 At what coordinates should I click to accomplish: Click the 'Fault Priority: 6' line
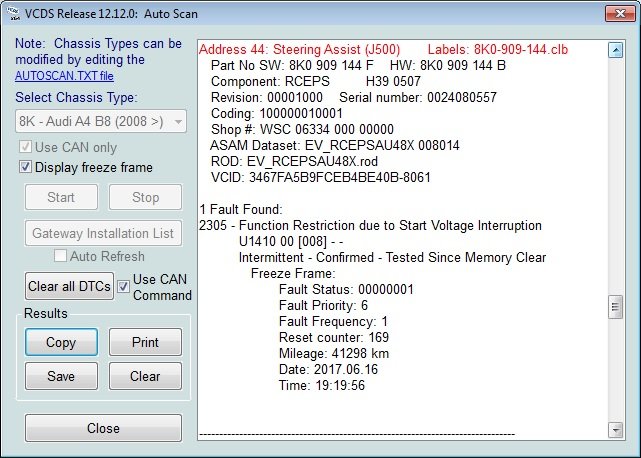pyautogui.click(x=323, y=305)
